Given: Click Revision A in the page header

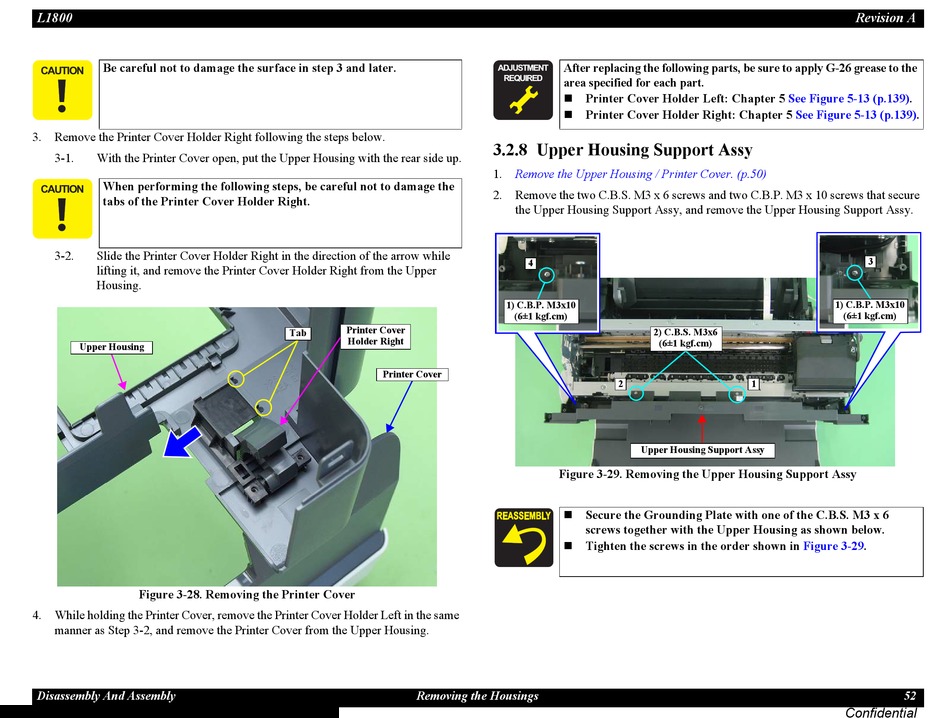Looking at the screenshot, I should [885, 18].
